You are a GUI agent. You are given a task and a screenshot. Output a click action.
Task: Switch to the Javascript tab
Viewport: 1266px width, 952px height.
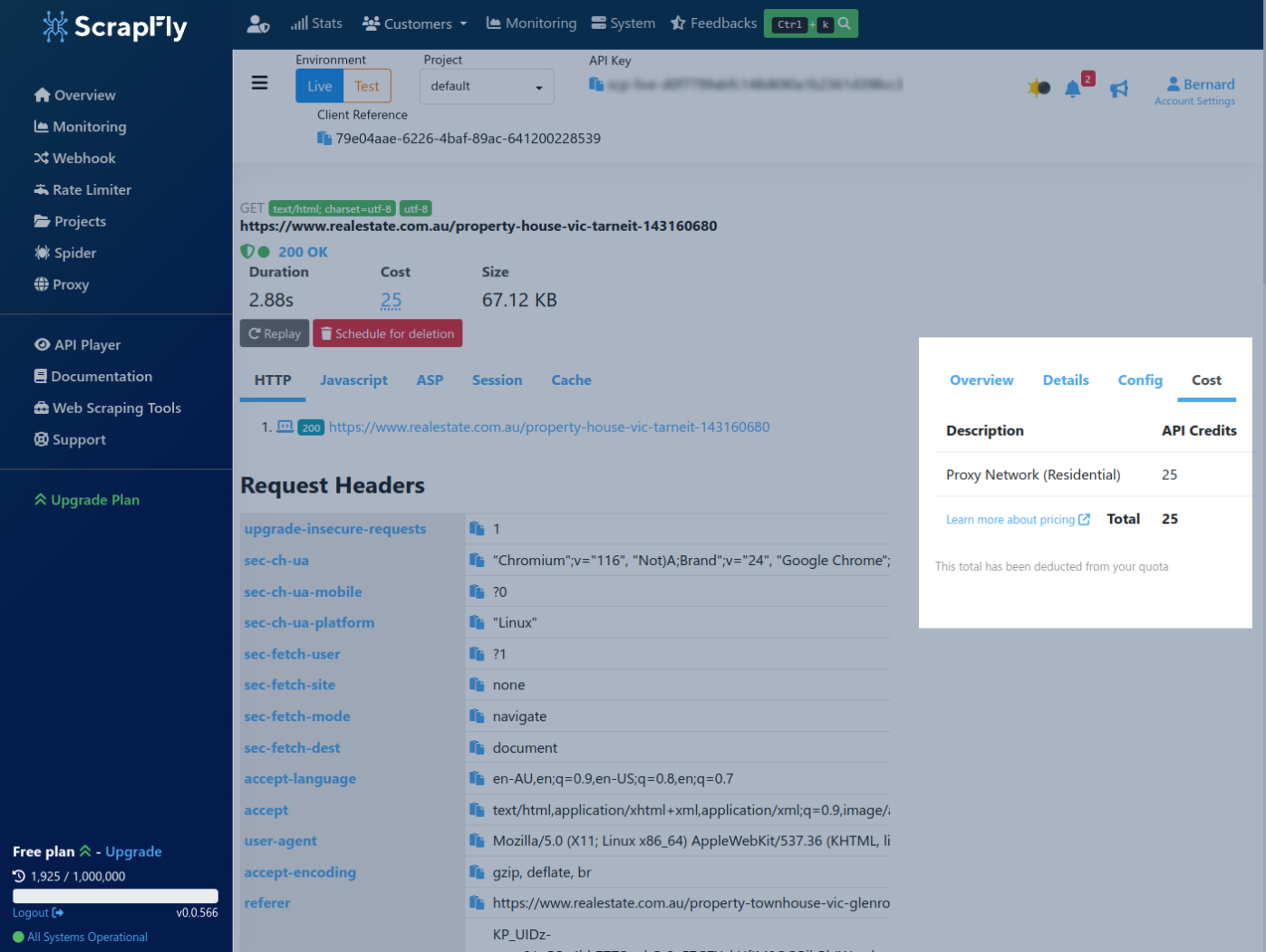point(353,380)
